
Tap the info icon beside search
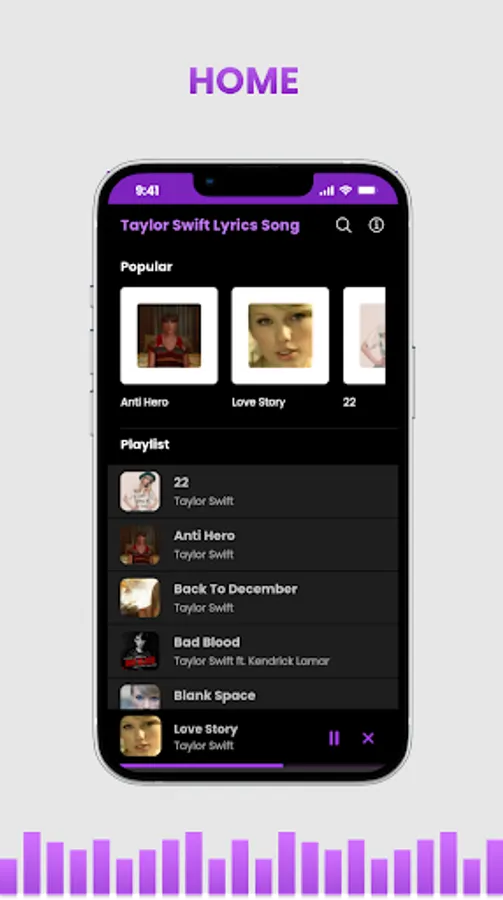(376, 225)
